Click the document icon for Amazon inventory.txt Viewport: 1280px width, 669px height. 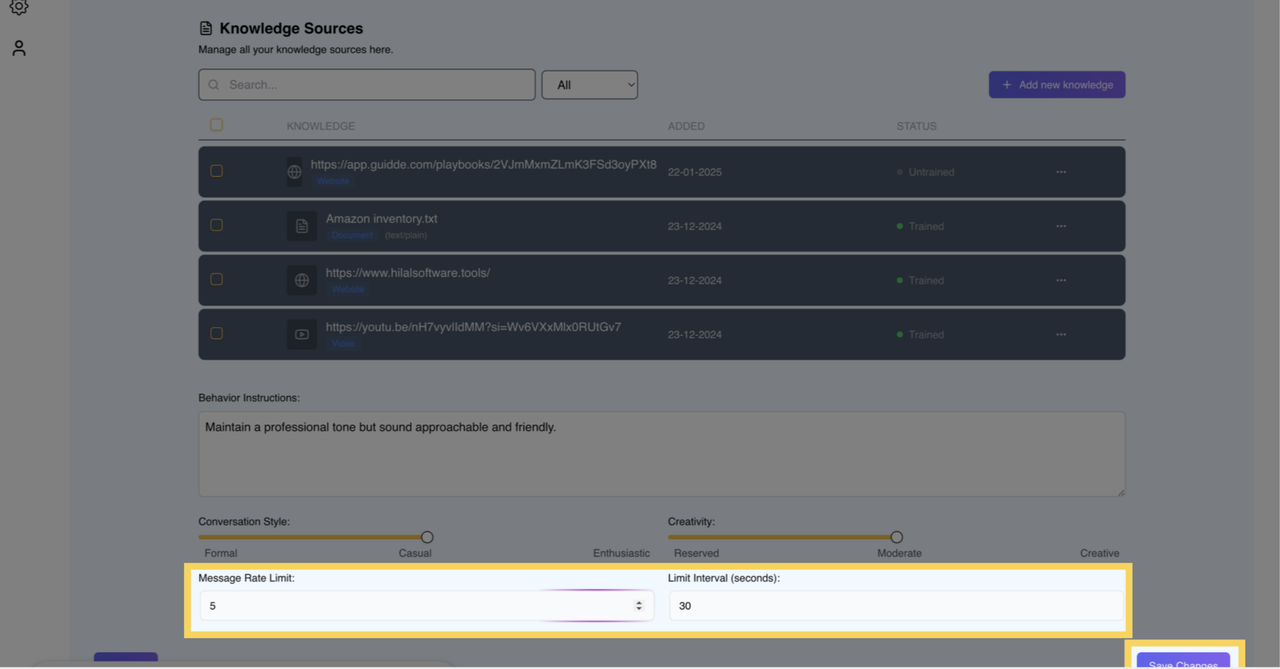pos(302,226)
